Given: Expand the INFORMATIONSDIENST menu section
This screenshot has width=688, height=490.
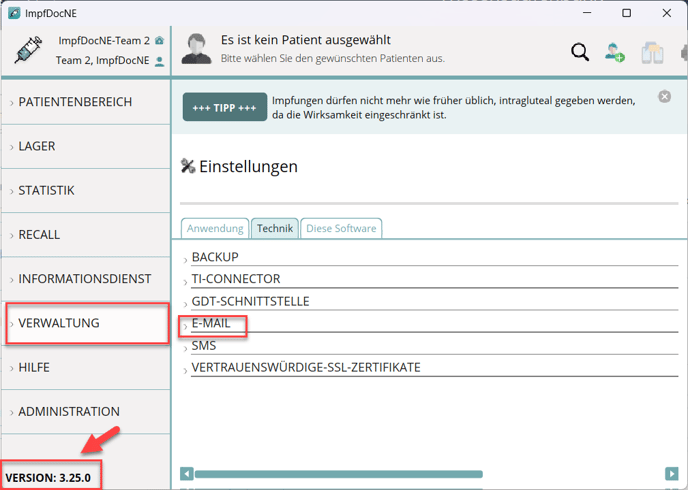Looking at the screenshot, I should click(x=86, y=279).
